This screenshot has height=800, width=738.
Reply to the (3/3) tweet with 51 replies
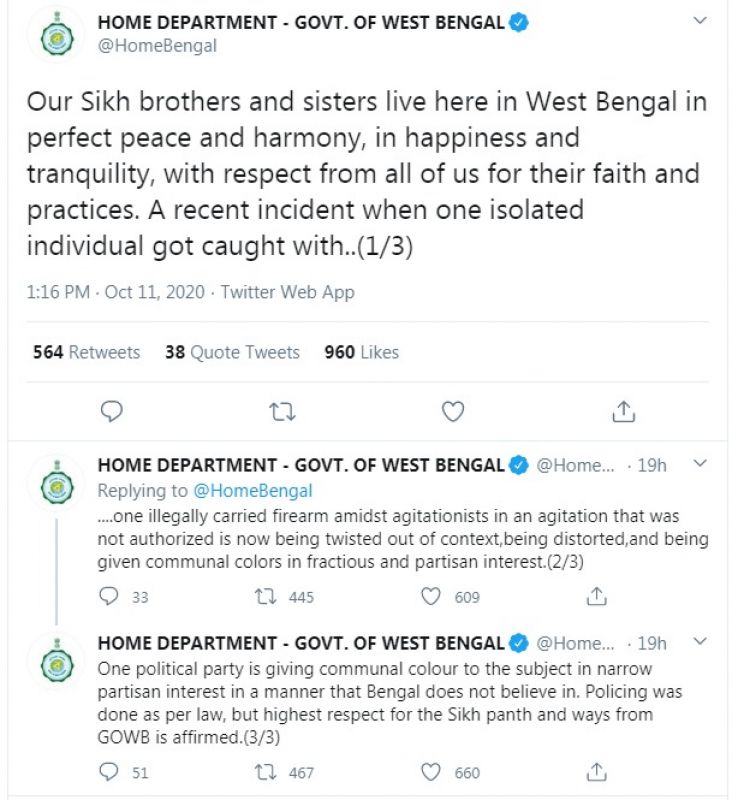point(111,772)
